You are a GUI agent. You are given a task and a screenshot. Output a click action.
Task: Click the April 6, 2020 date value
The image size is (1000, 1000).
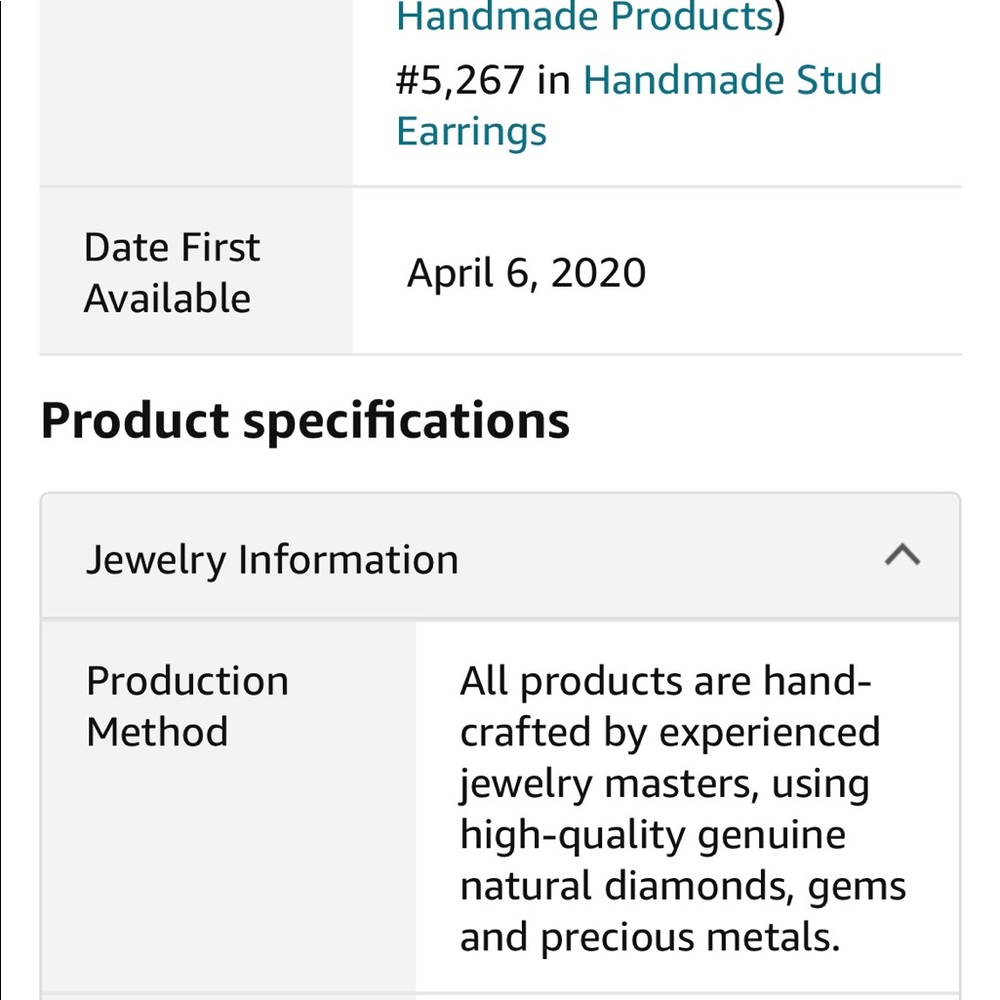pyautogui.click(x=526, y=273)
